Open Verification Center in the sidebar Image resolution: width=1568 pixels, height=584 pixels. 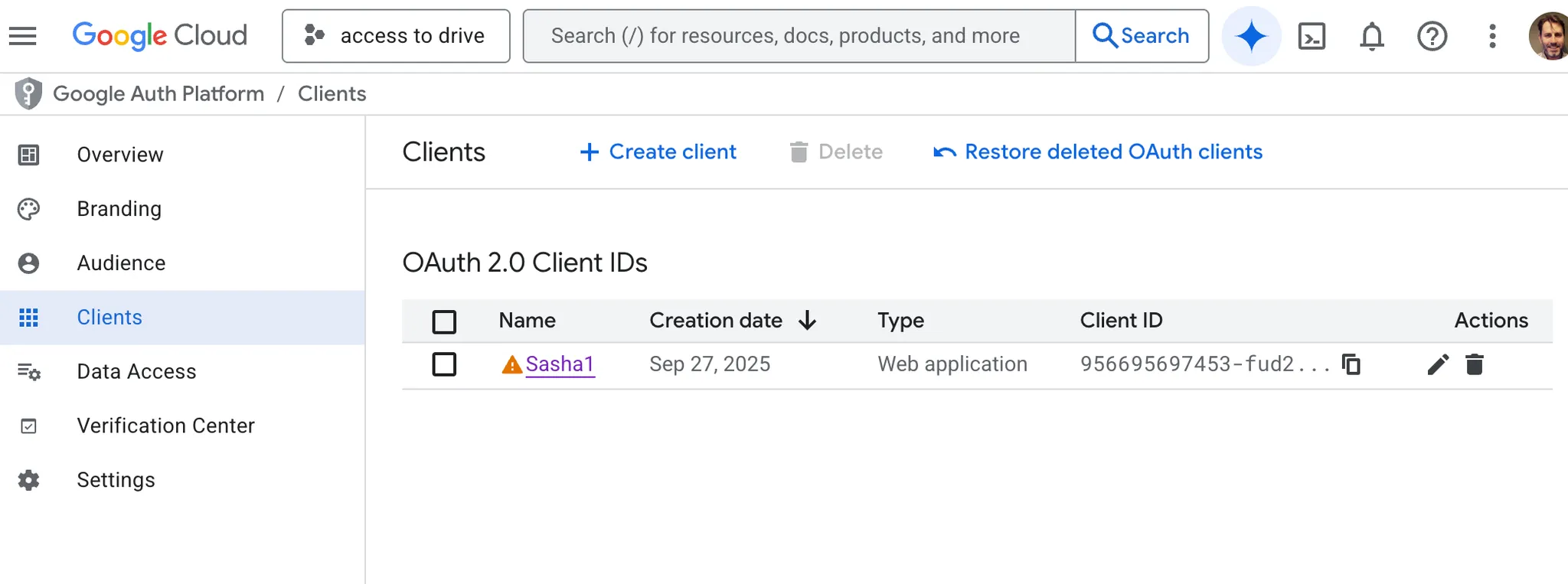(x=182, y=426)
